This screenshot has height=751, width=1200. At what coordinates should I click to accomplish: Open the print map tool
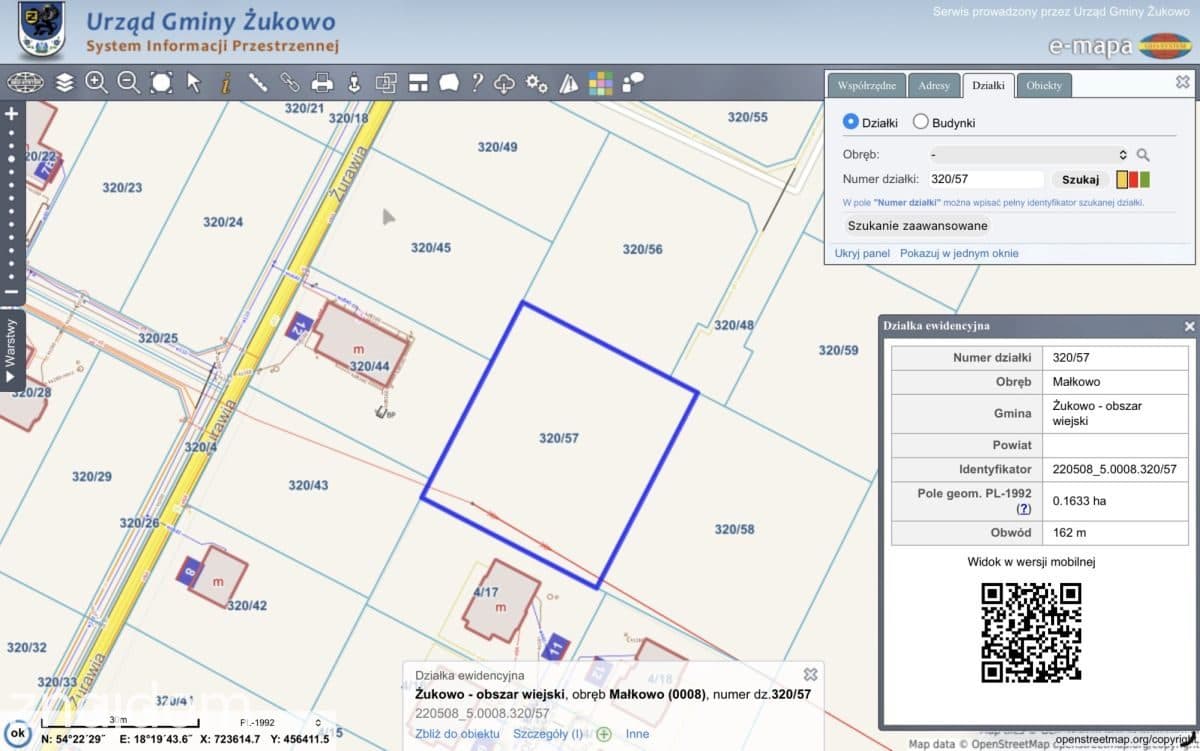(322, 83)
